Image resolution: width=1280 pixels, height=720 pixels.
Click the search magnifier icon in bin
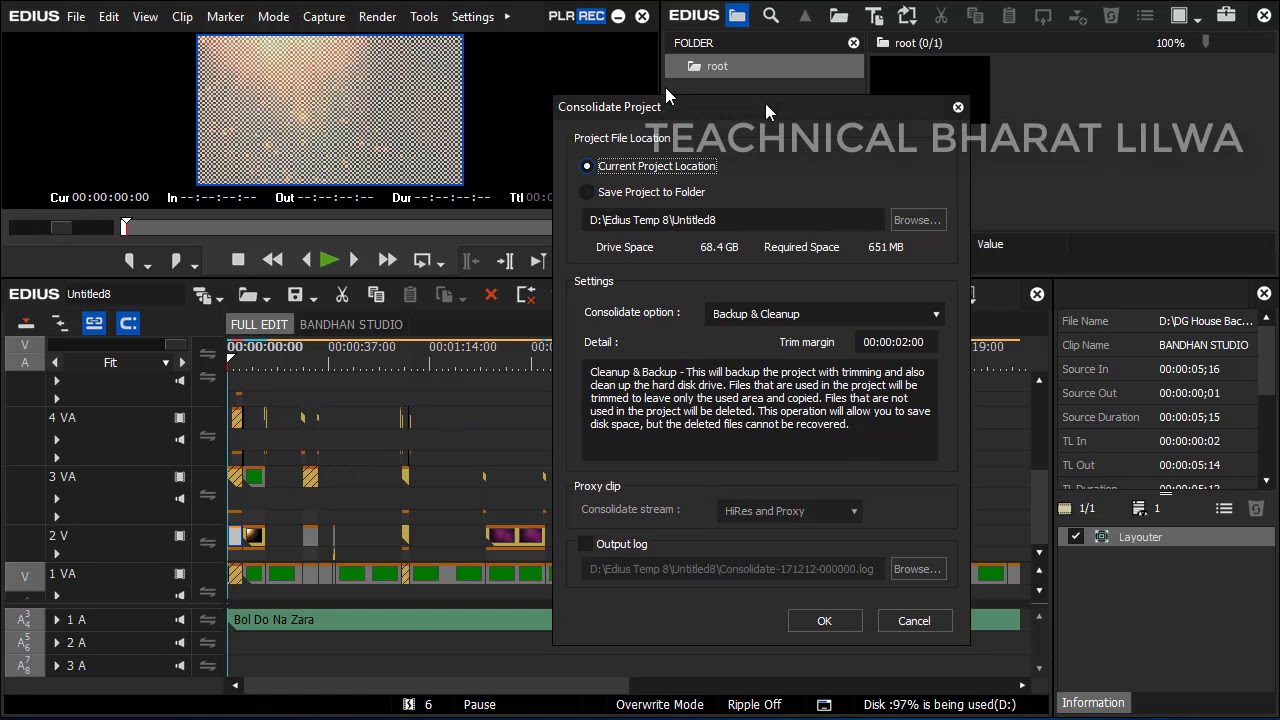point(771,16)
